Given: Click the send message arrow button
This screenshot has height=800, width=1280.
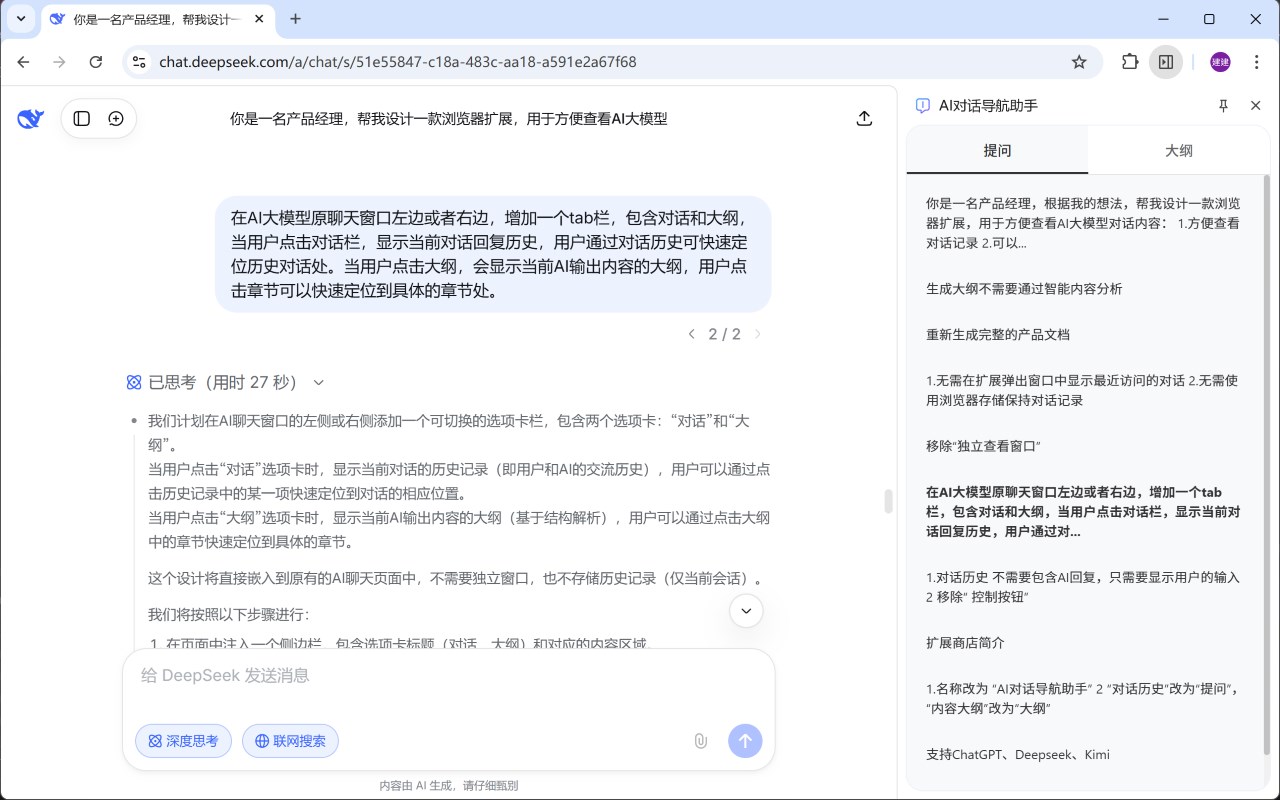Looking at the screenshot, I should 745,741.
